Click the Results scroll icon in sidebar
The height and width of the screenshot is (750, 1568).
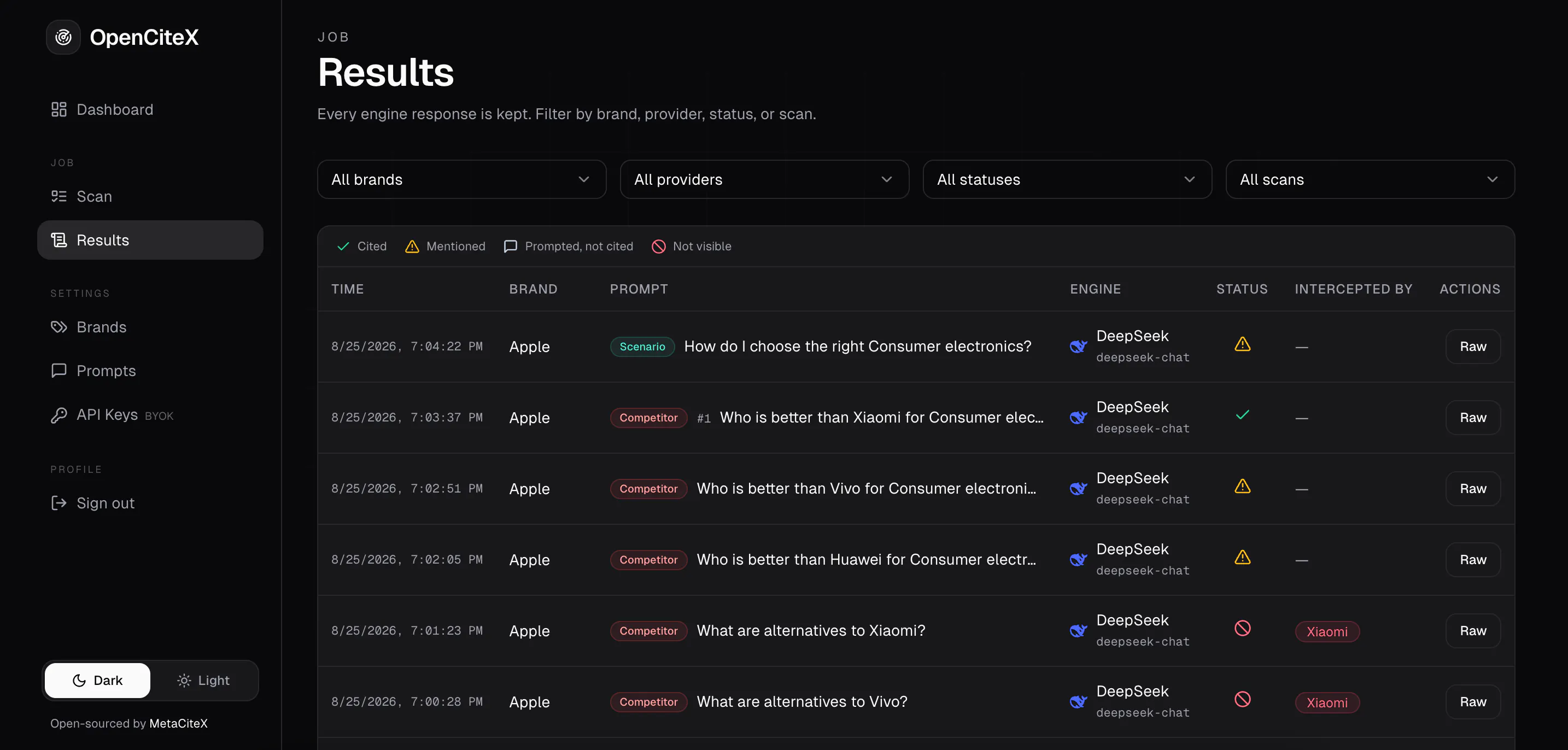(59, 240)
